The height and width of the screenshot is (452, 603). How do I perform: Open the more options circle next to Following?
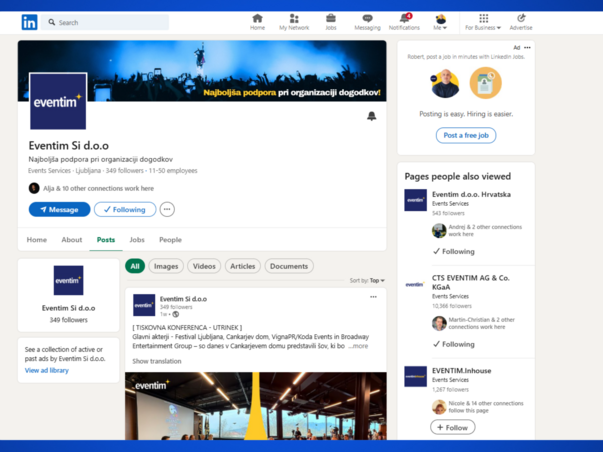pos(167,209)
